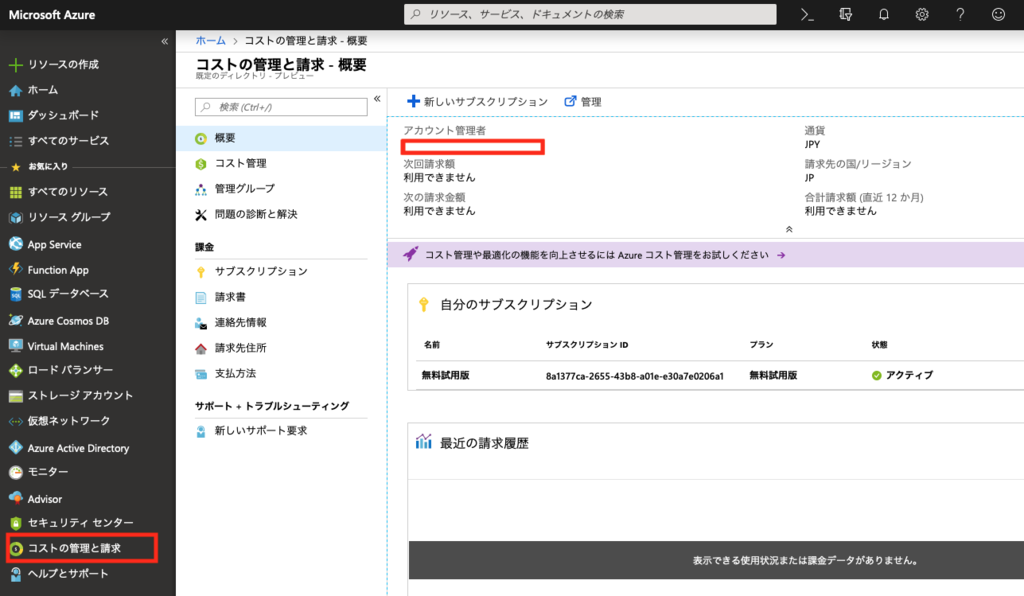Click the Azure Cosmos DB icon

(16, 321)
